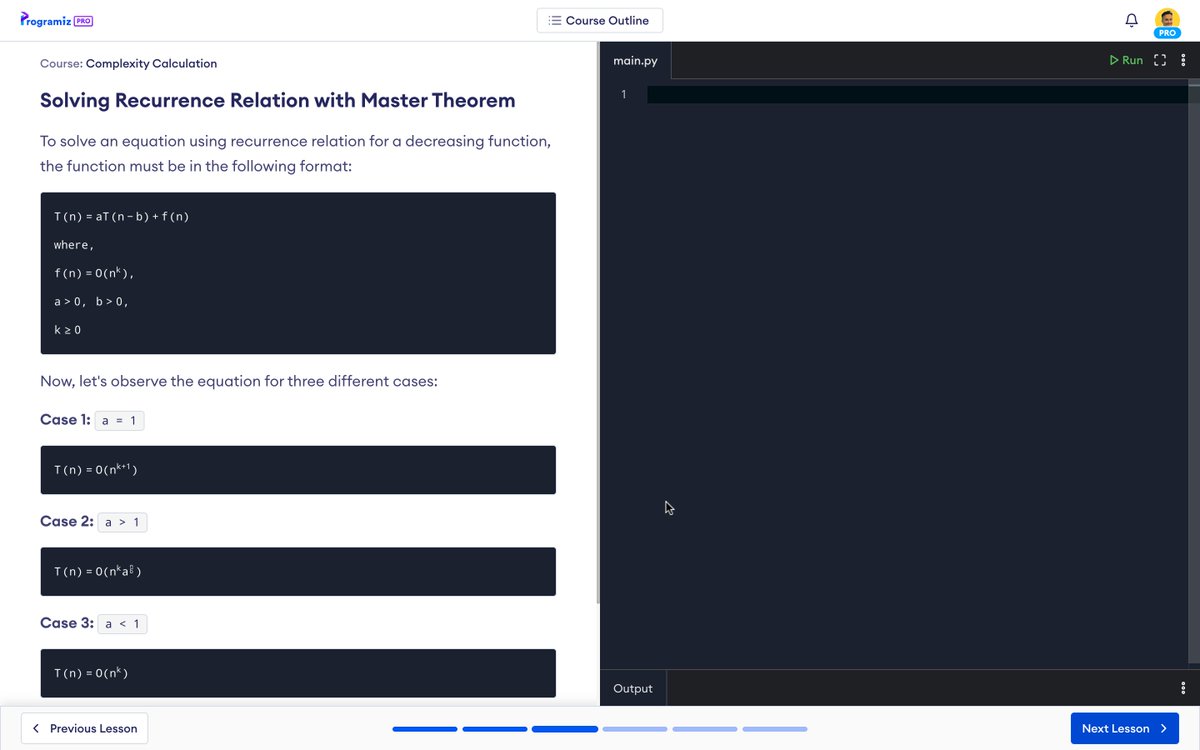Click the 'a > 0, b > 0,' code line
1200x750 pixels.
[x=92, y=301]
